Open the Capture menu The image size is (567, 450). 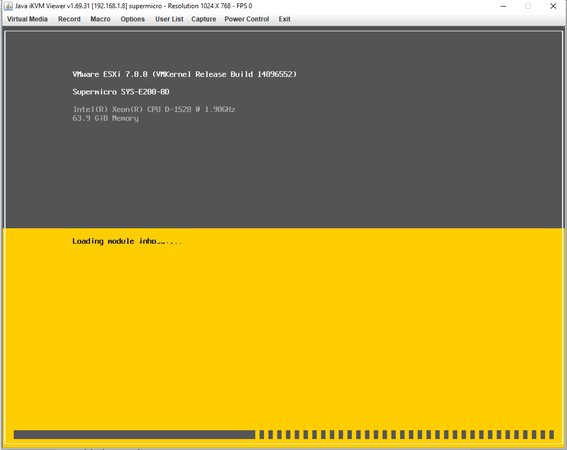(204, 19)
